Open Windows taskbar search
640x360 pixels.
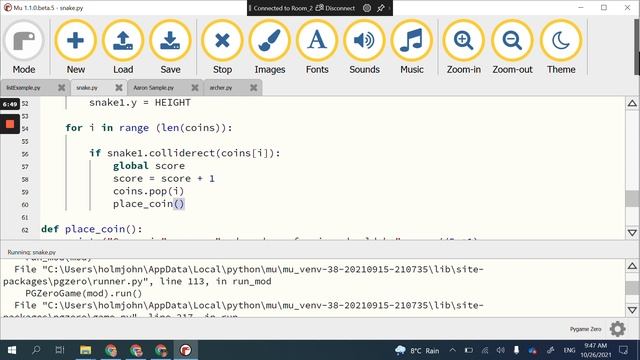(x=36, y=350)
